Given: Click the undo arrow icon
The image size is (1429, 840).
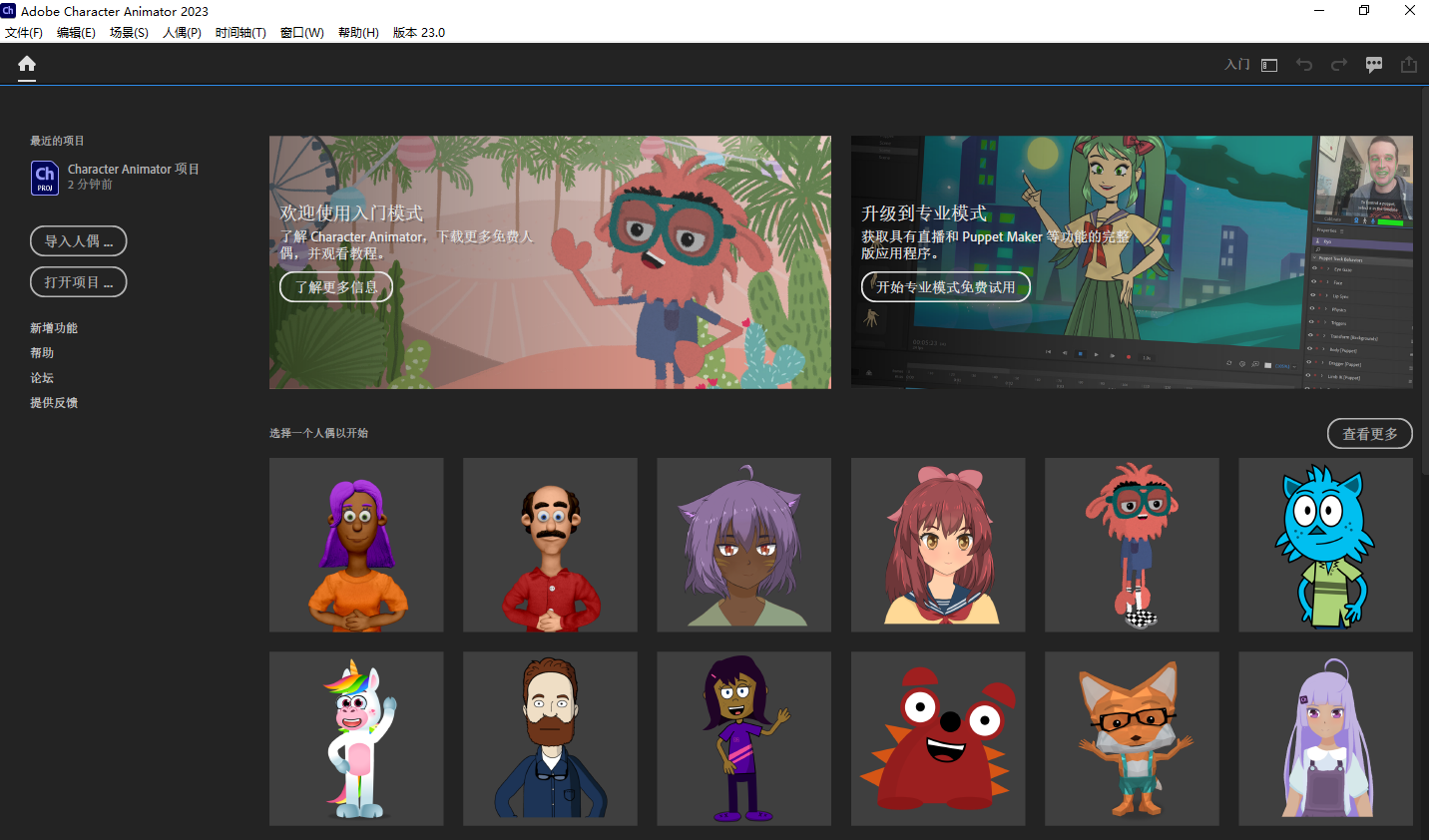Looking at the screenshot, I should pos(1304,65).
